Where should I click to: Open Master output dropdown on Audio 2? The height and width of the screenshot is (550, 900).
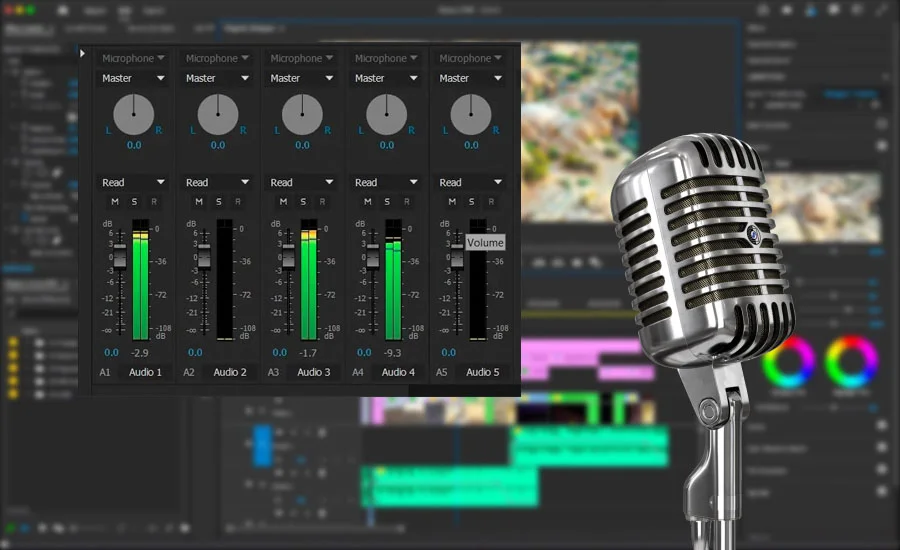(217, 78)
